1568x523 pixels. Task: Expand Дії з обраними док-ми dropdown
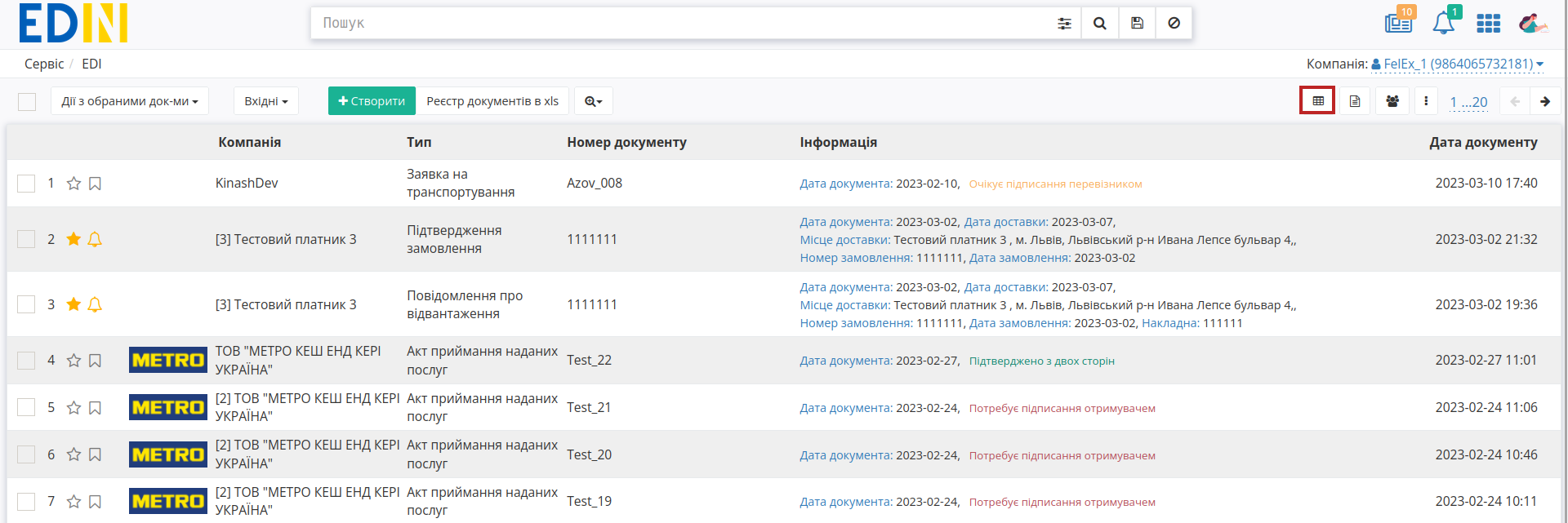click(130, 101)
